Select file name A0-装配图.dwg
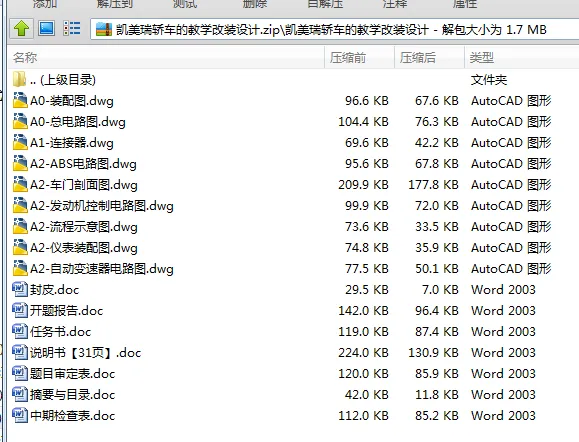579x442 pixels. tap(72, 101)
